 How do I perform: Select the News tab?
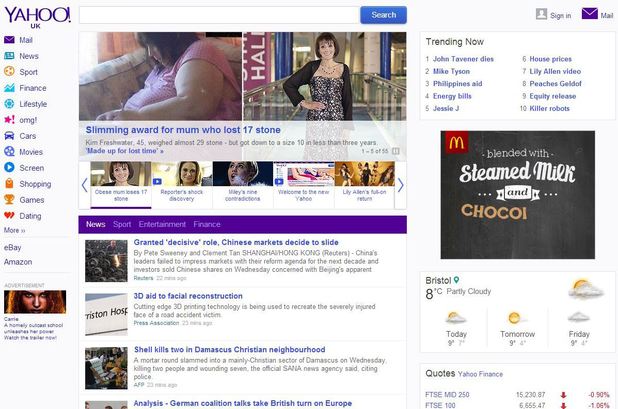[x=95, y=224]
